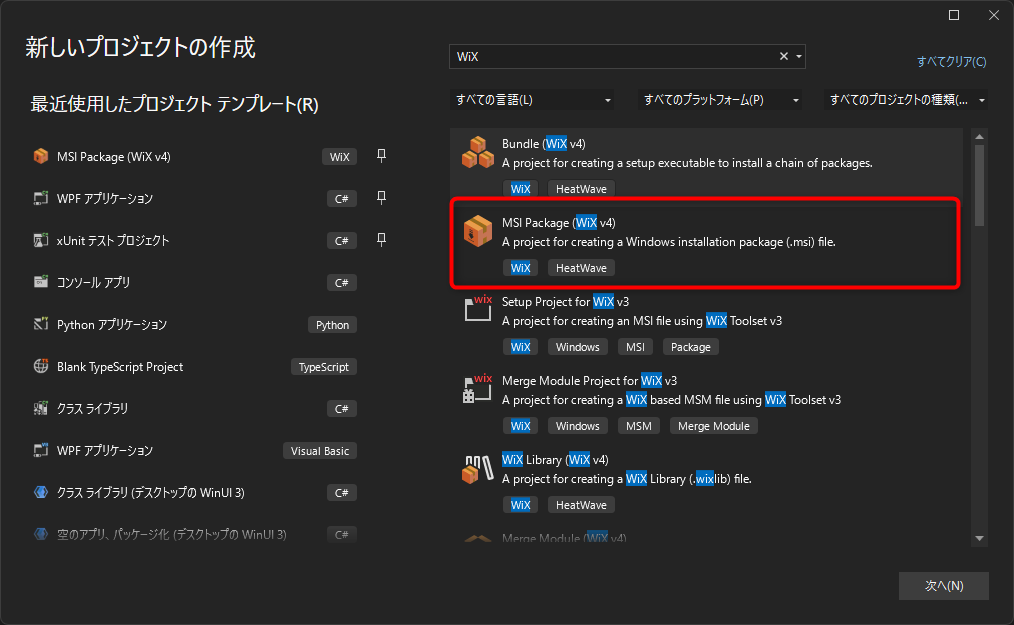Maximize the new project dialog window
The height and width of the screenshot is (625, 1014).
click(954, 15)
